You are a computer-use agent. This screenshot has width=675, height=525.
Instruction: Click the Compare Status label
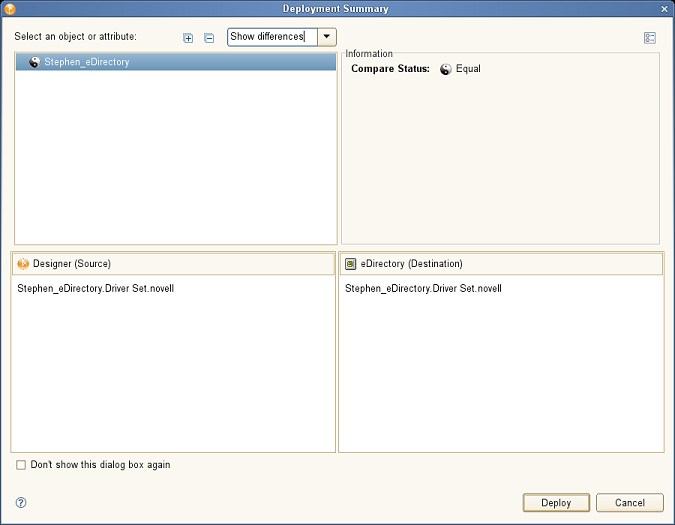[x=390, y=69]
